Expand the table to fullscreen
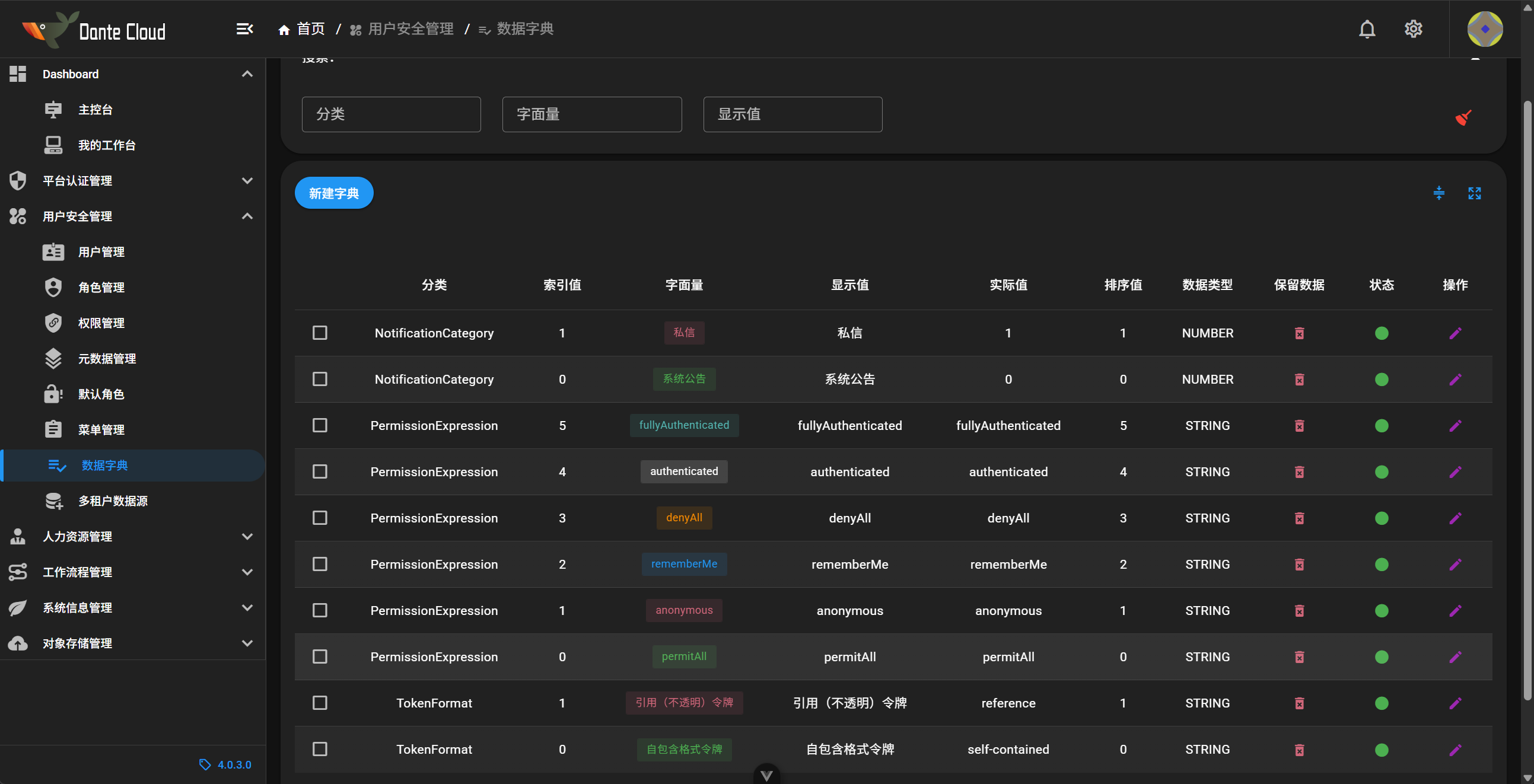Screen dimensions: 1534x784 pos(1475,193)
